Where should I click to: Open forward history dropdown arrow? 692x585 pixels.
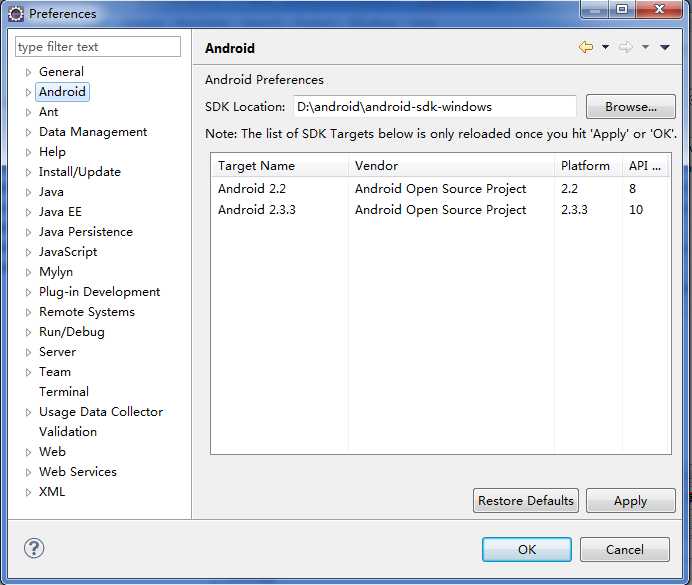coord(645,47)
